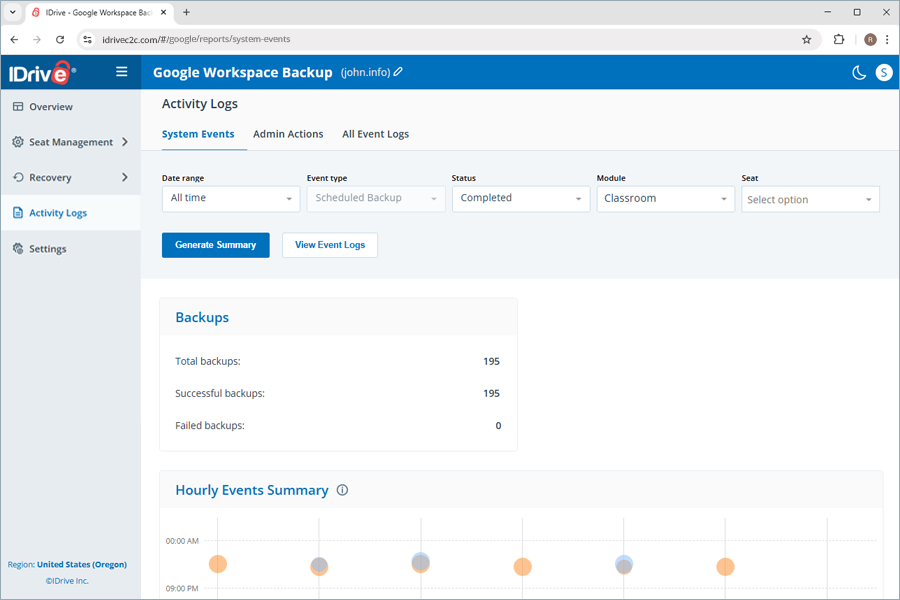The width and height of the screenshot is (900, 600).
Task: Open the navigation sidebar hamburger menu
Action: [121, 71]
